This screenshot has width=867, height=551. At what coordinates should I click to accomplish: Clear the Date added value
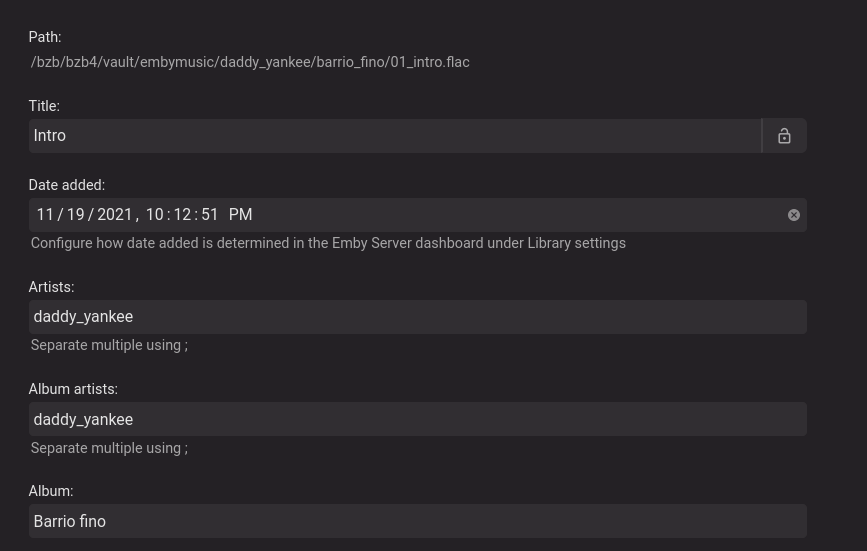pos(794,215)
